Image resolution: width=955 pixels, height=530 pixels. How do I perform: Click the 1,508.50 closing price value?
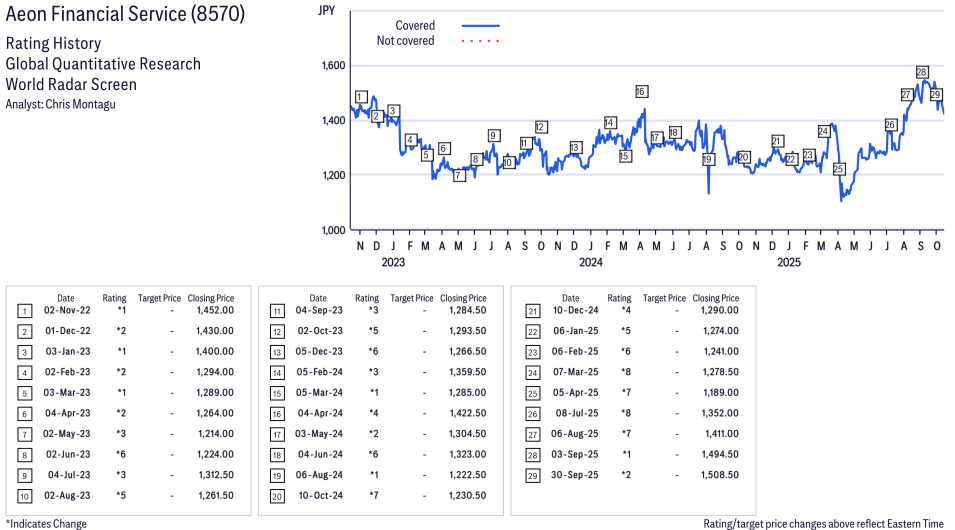pyautogui.click(x=716, y=474)
